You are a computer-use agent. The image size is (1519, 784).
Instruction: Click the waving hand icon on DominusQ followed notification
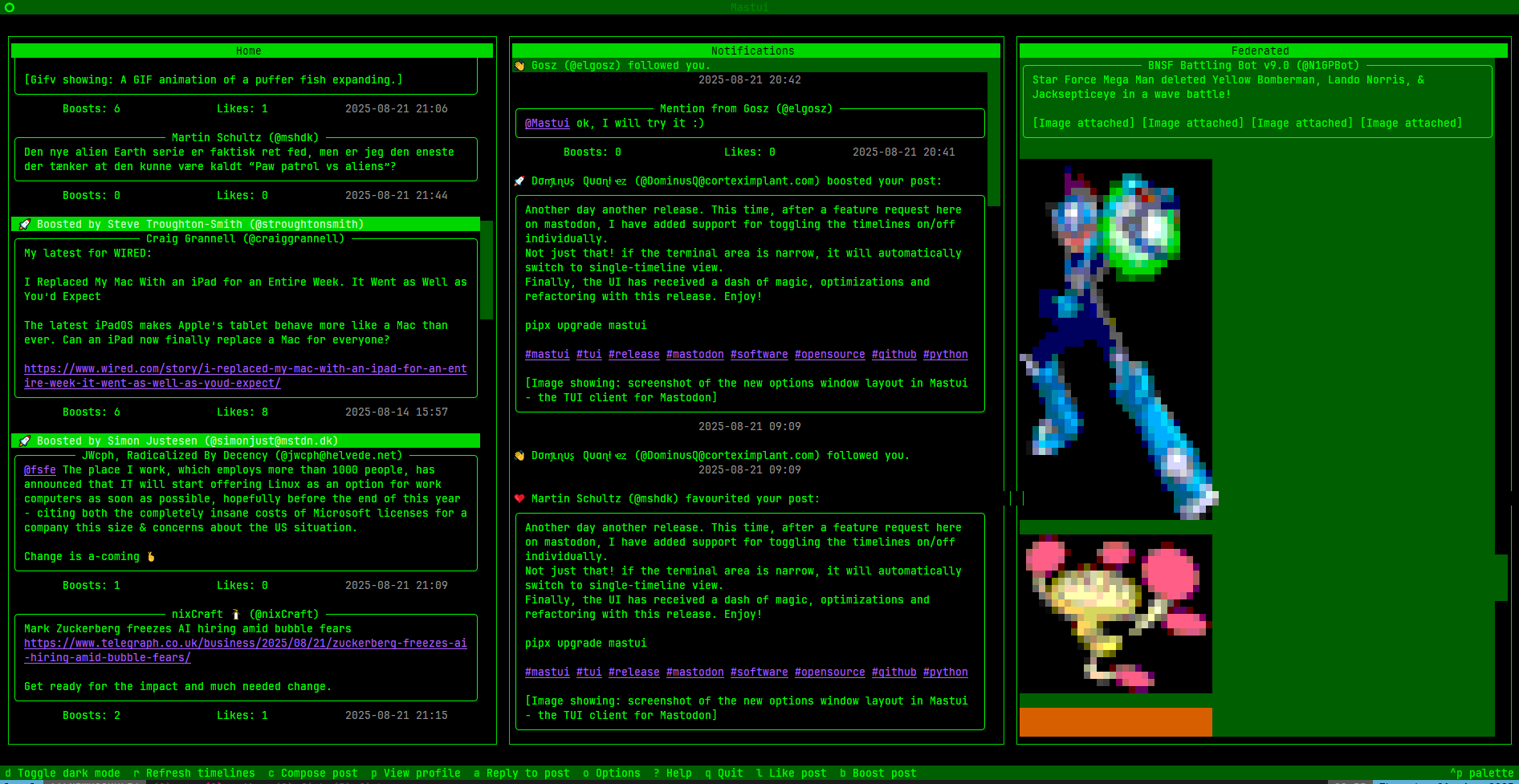click(x=519, y=455)
